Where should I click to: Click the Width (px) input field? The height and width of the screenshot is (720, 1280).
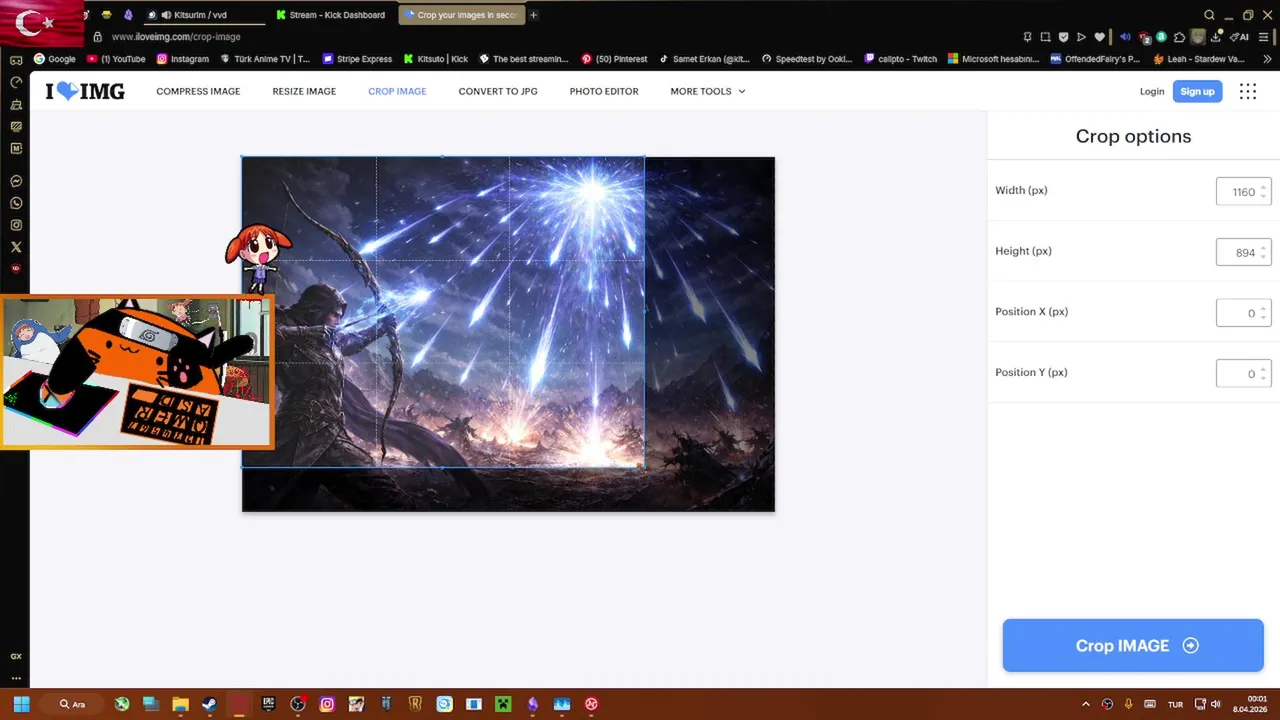click(x=1243, y=191)
